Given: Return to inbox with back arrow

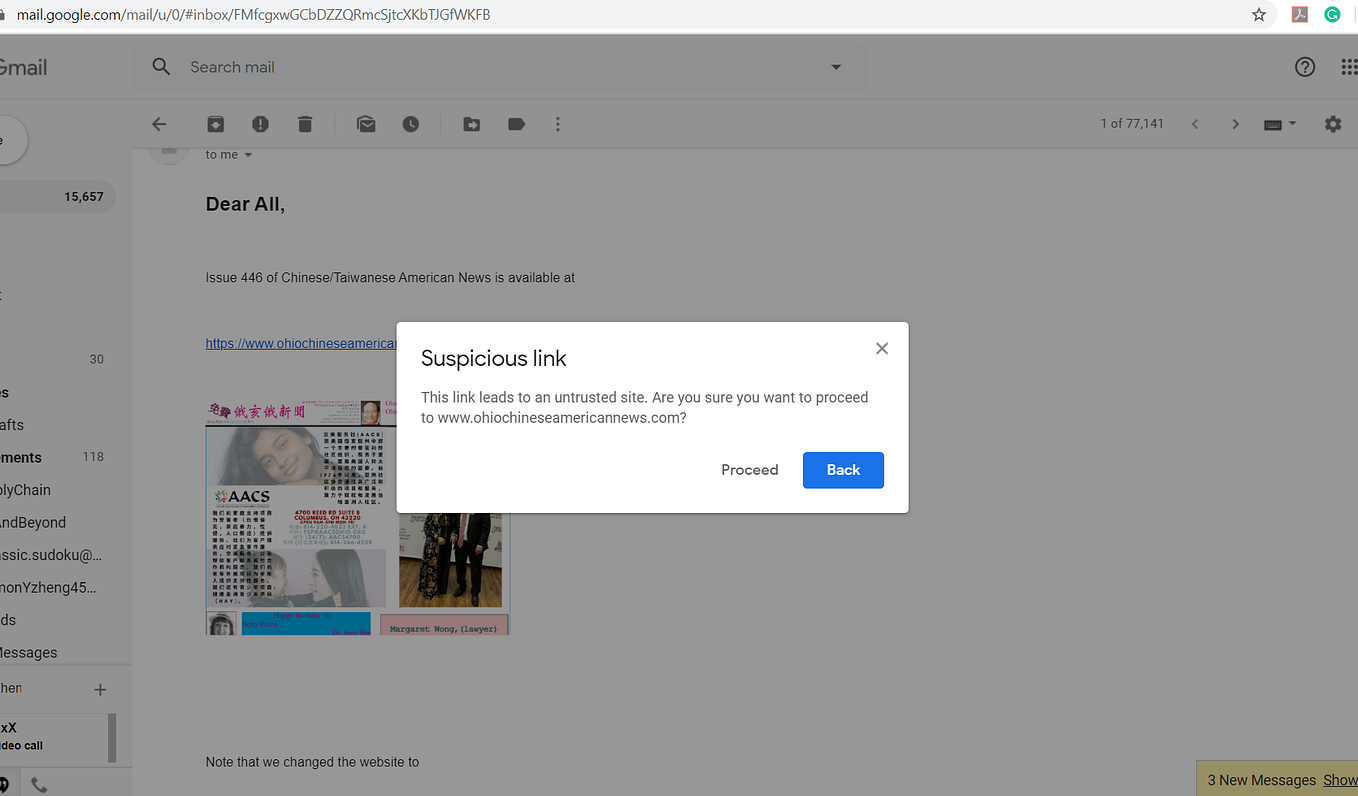Looking at the screenshot, I should (x=159, y=124).
